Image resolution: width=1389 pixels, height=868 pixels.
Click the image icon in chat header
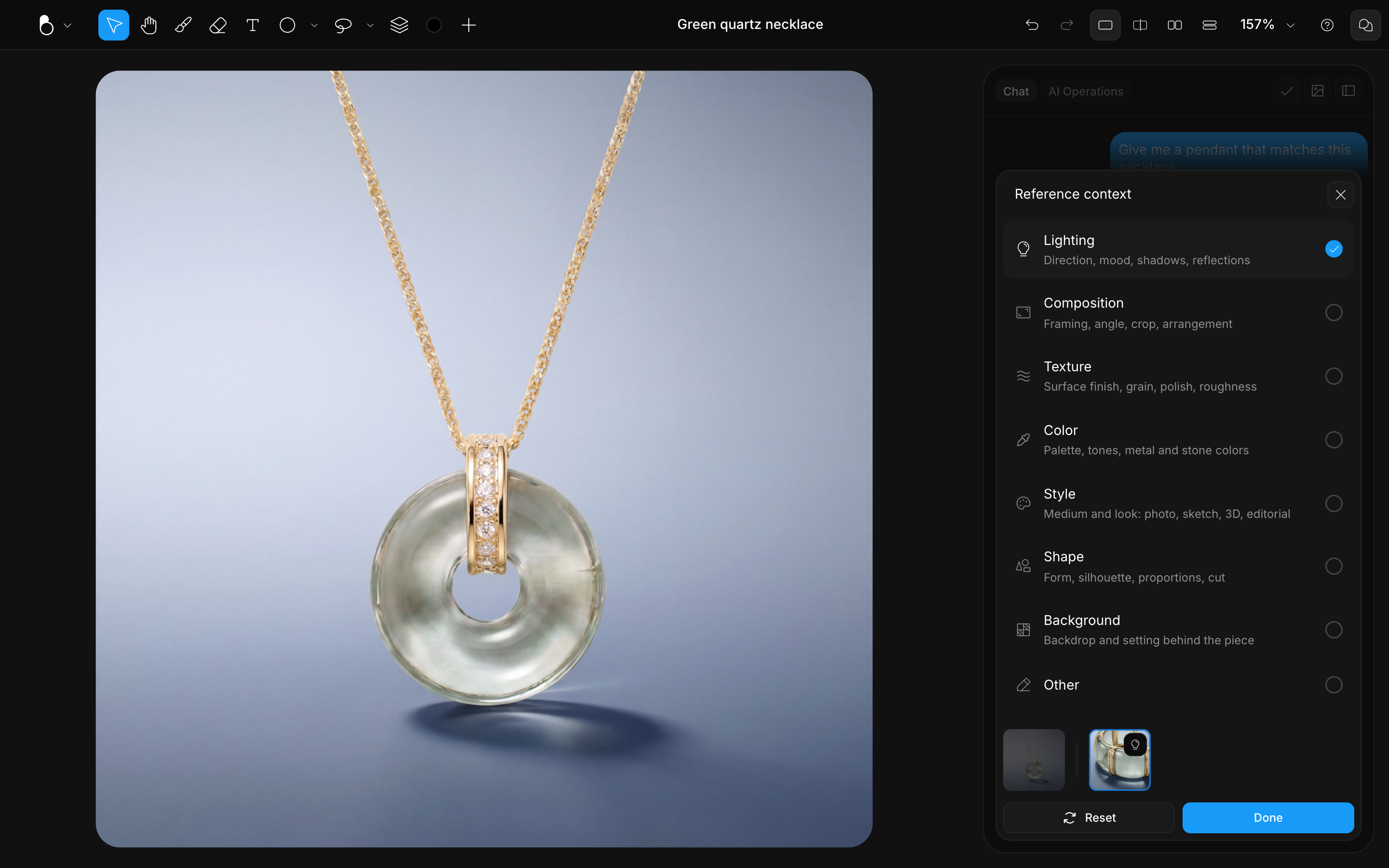(1318, 91)
